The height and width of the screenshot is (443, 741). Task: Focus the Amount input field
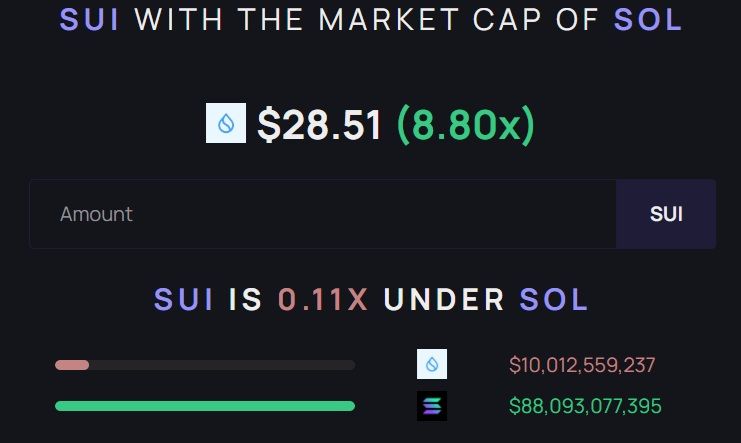click(323, 214)
